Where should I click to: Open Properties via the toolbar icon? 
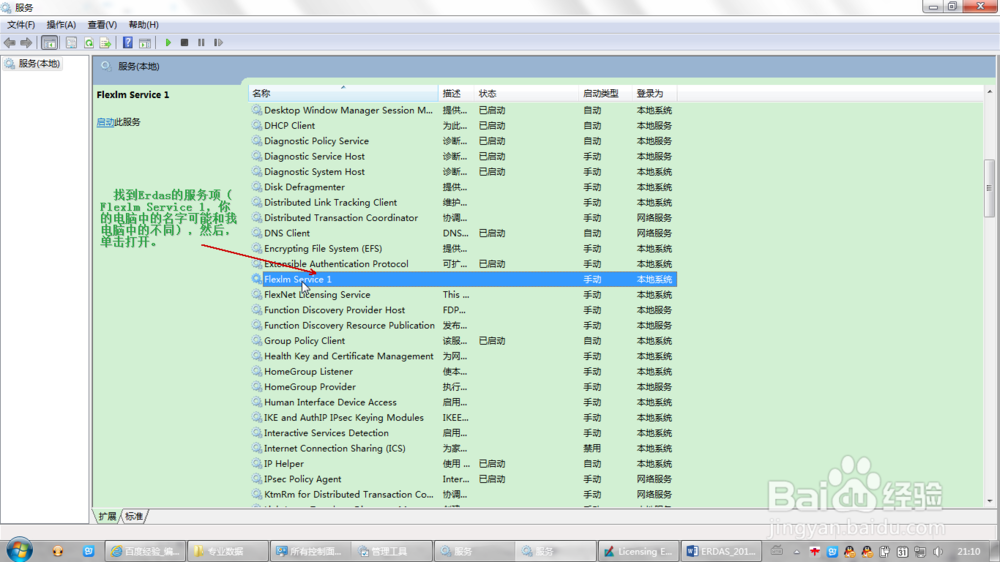71,43
